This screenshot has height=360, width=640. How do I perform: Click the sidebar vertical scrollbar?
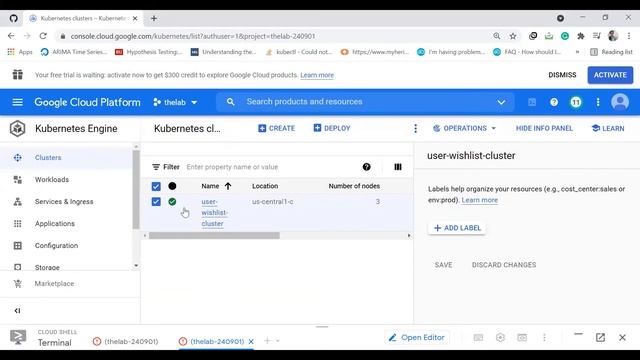pyautogui.click(x=136, y=190)
